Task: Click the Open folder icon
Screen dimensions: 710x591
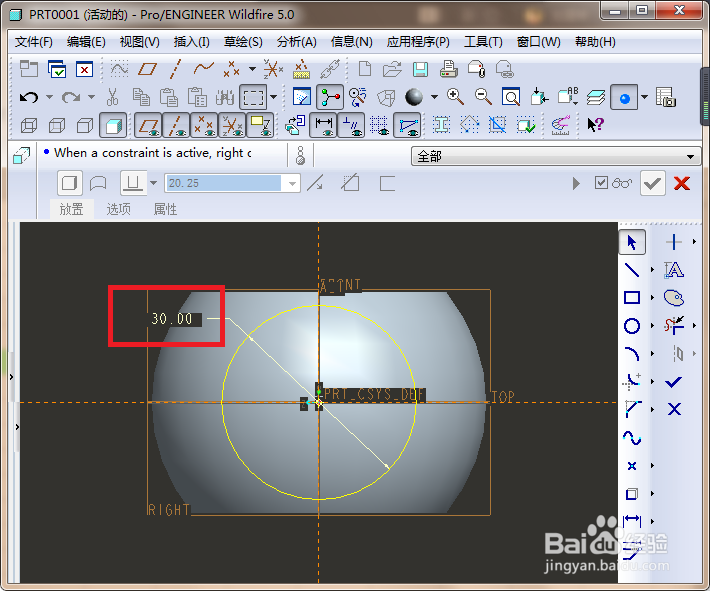Action: coord(392,69)
